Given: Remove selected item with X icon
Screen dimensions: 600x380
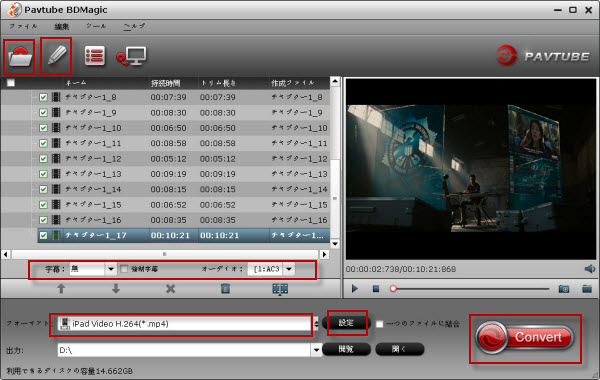Looking at the screenshot, I should 171,289.
